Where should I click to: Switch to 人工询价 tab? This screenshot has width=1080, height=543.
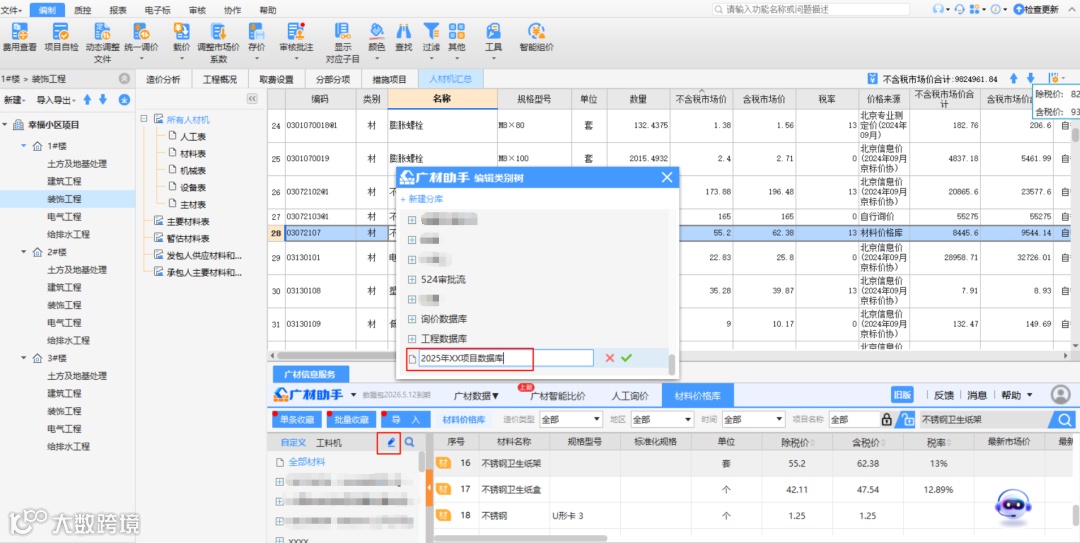tap(630, 396)
